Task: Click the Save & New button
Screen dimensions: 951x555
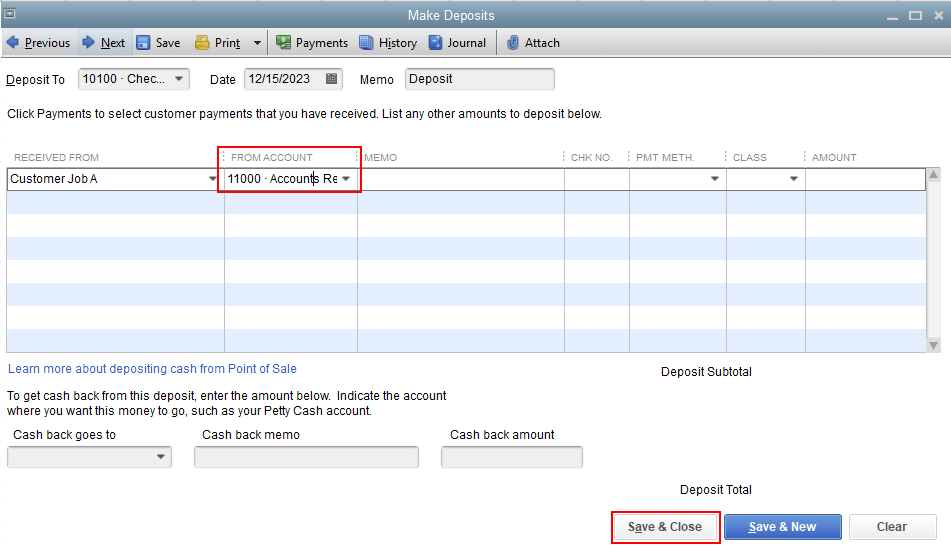Action: coord(782,526)
